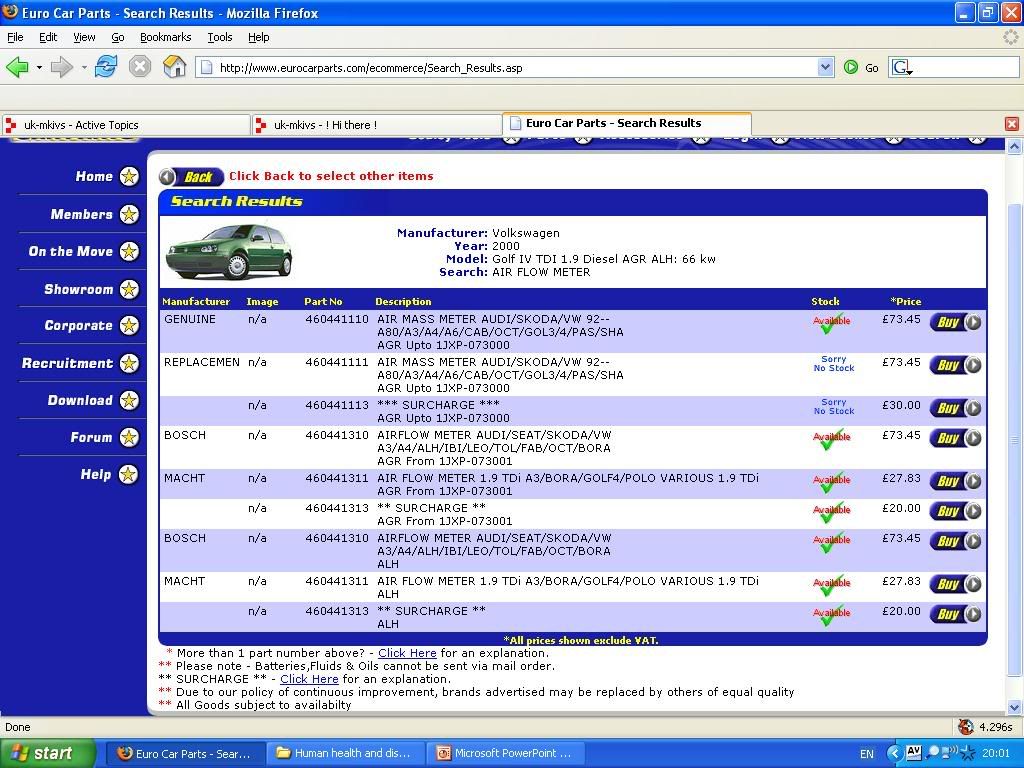Click the blue Back button on results page
Viewport: 1024px width, 768px height.
coord(191,176)
